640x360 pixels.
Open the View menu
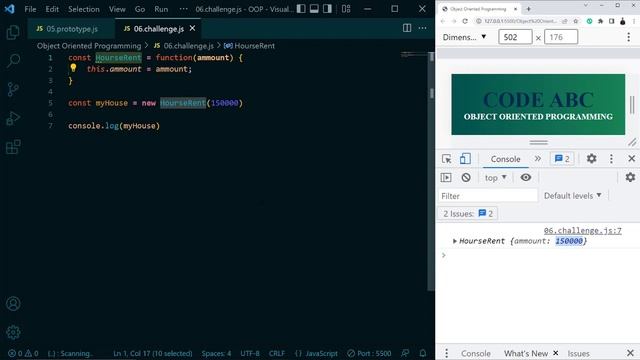[x=117, y=9]
